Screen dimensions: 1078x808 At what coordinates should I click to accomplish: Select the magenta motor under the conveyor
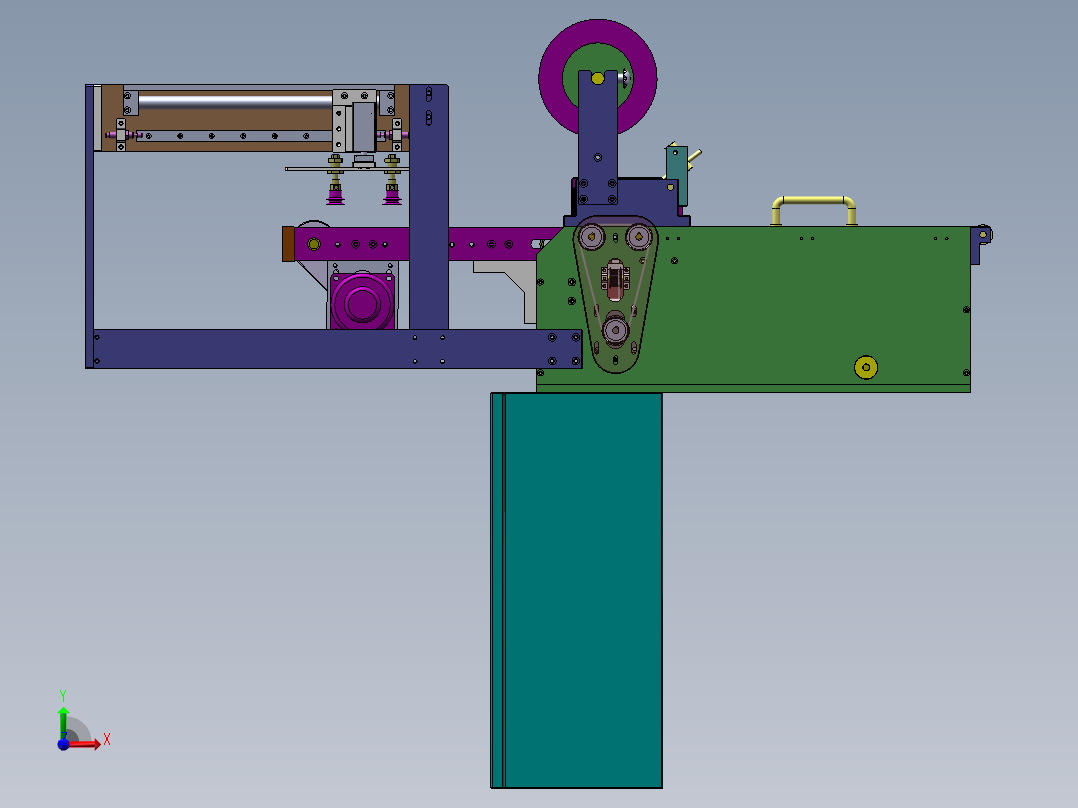[x=362, y=302]
